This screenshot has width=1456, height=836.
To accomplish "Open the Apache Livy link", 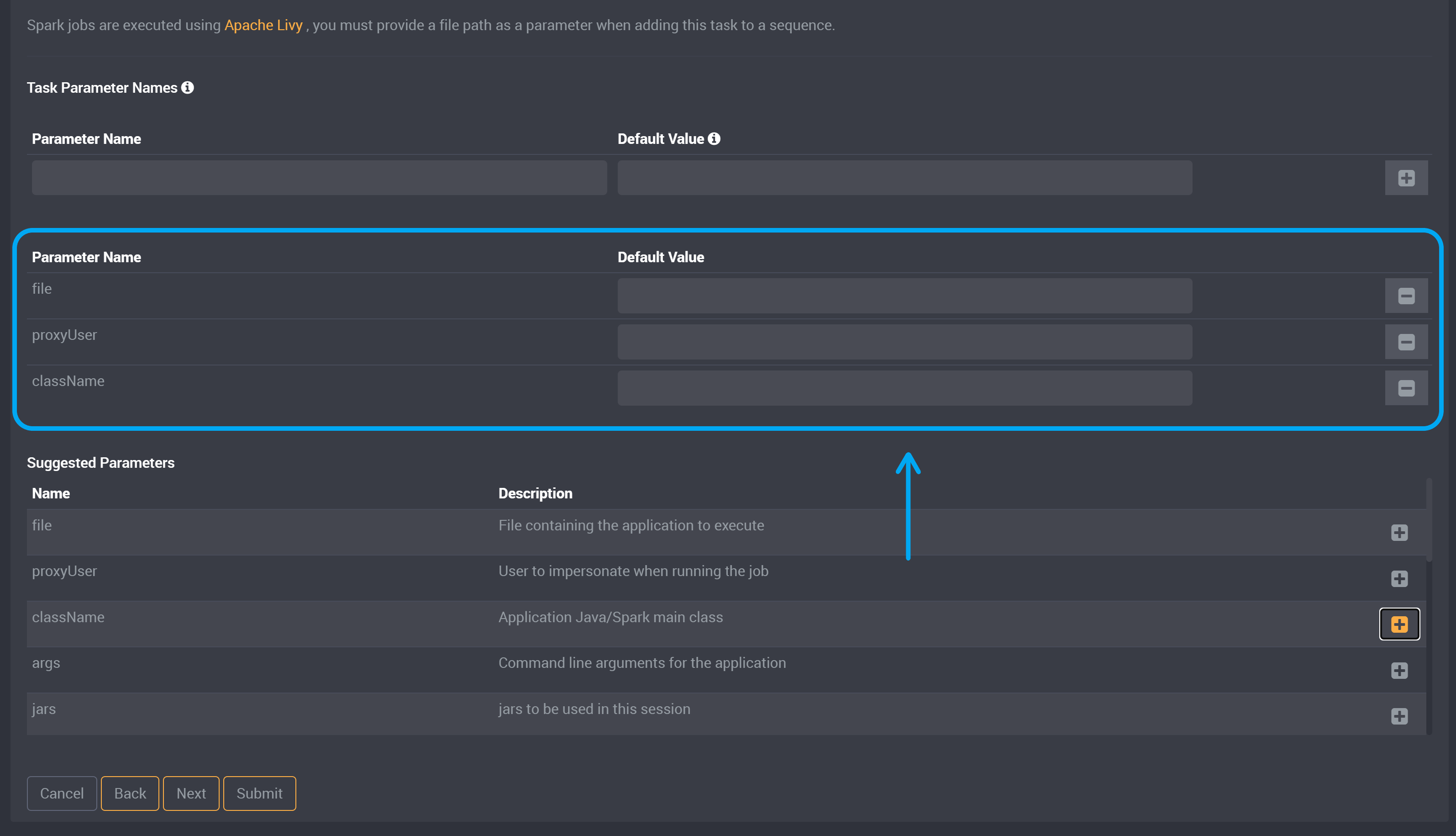I will pyautogui.click(x=263, y=25).
